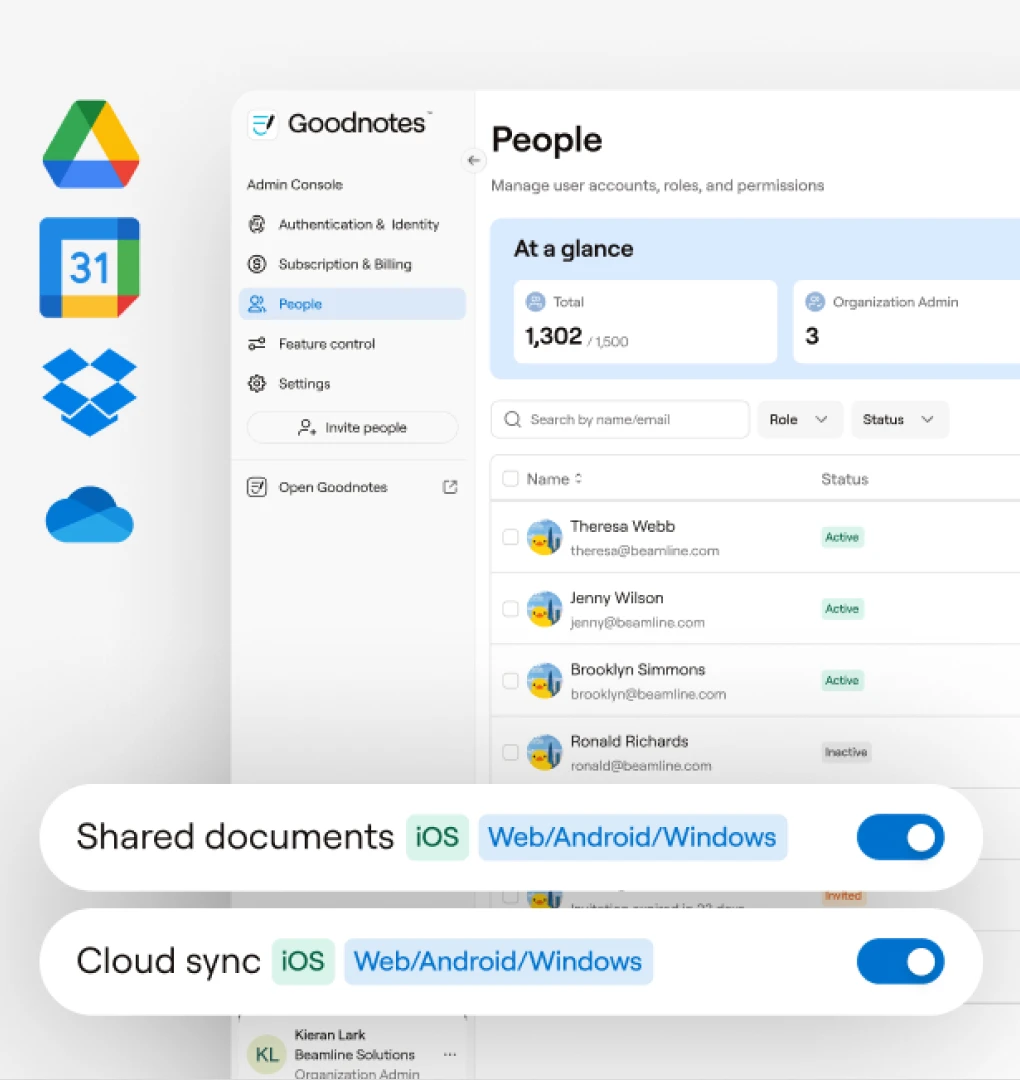The image size is (1020, 1080).
Task: Click the Status column header
Action: tap(844, 479)
